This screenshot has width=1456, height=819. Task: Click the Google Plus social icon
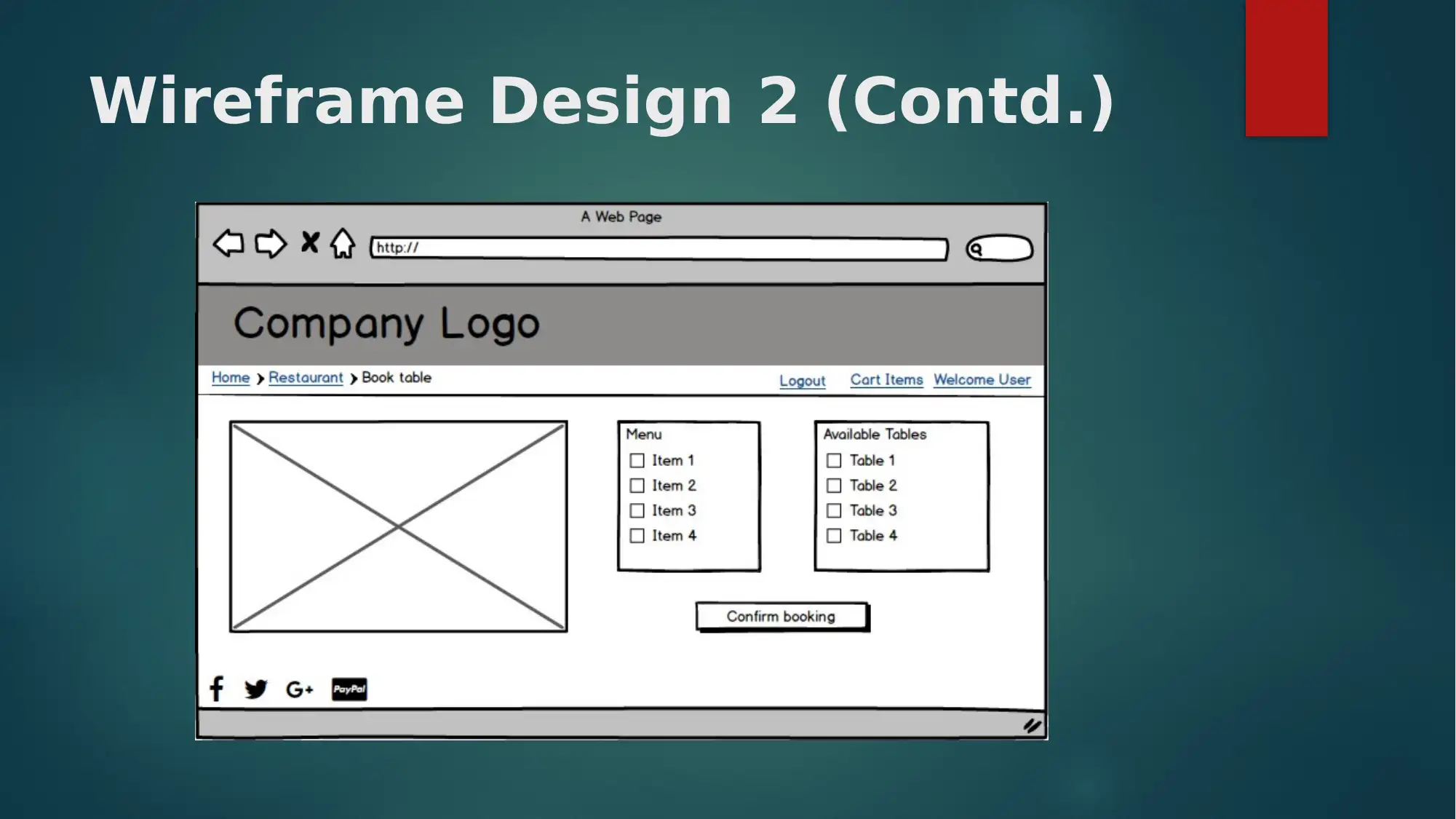[300, 688]
